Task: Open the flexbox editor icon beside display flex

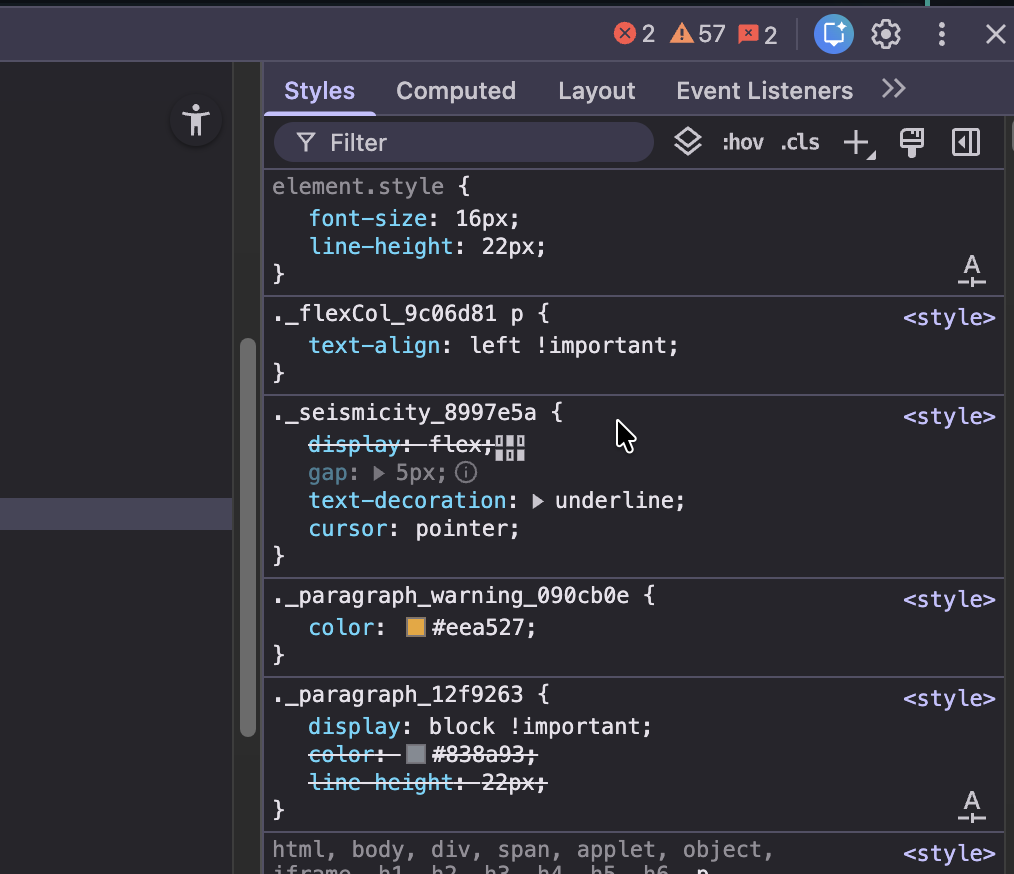Action: [510, 446]
